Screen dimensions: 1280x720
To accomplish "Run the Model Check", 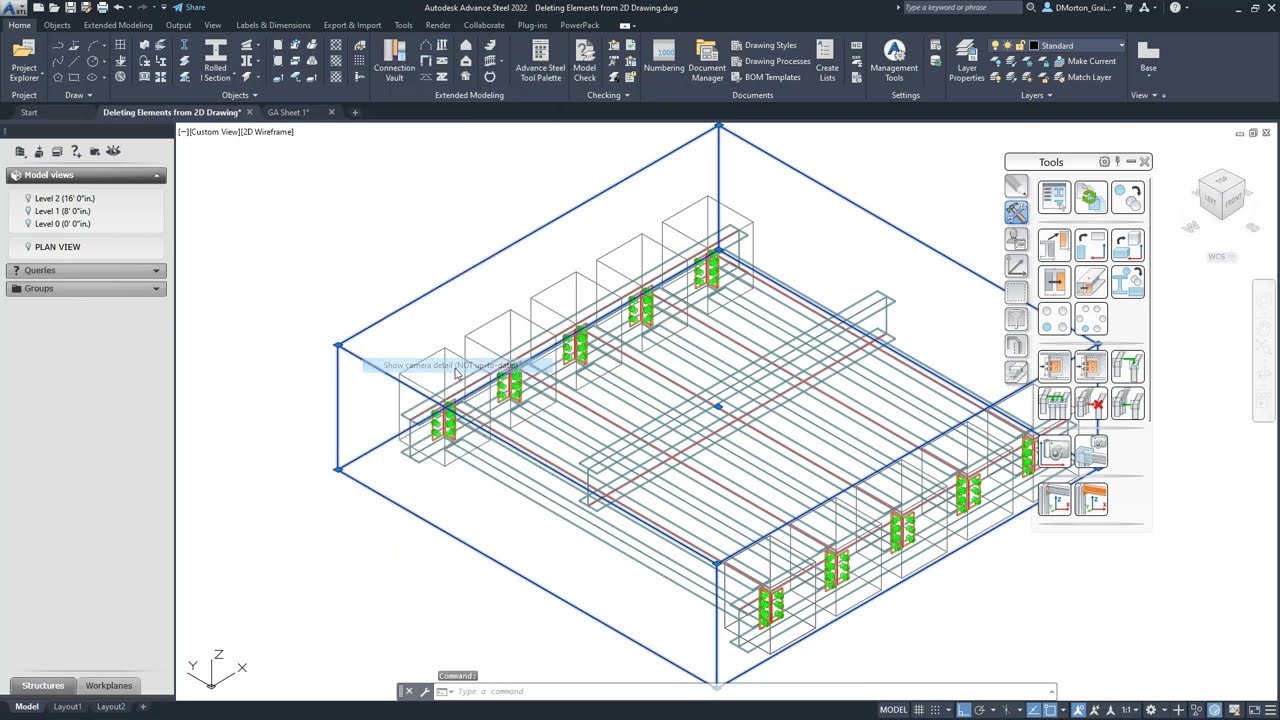I will pos(584,61).
